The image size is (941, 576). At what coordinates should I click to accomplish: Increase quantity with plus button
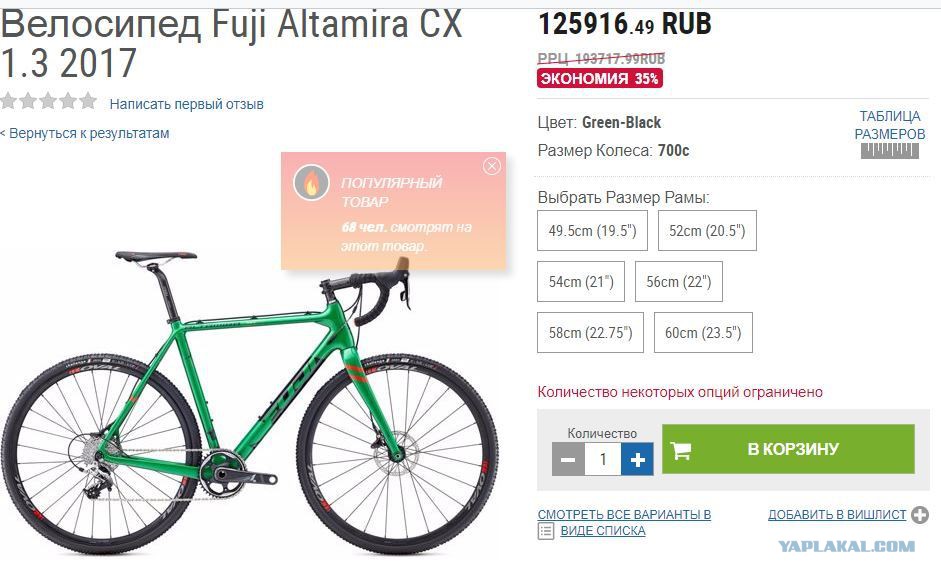pyautogui.click(x=637, y=460)
